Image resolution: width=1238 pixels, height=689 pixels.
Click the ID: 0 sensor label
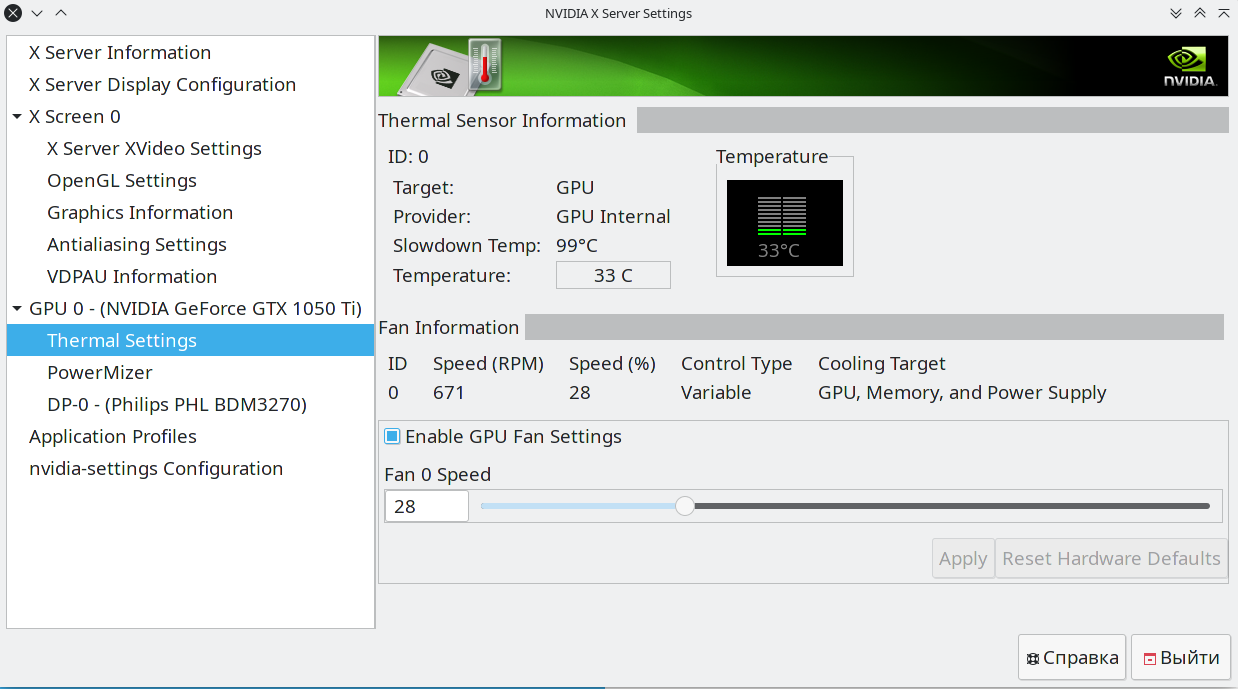(408, 157)
